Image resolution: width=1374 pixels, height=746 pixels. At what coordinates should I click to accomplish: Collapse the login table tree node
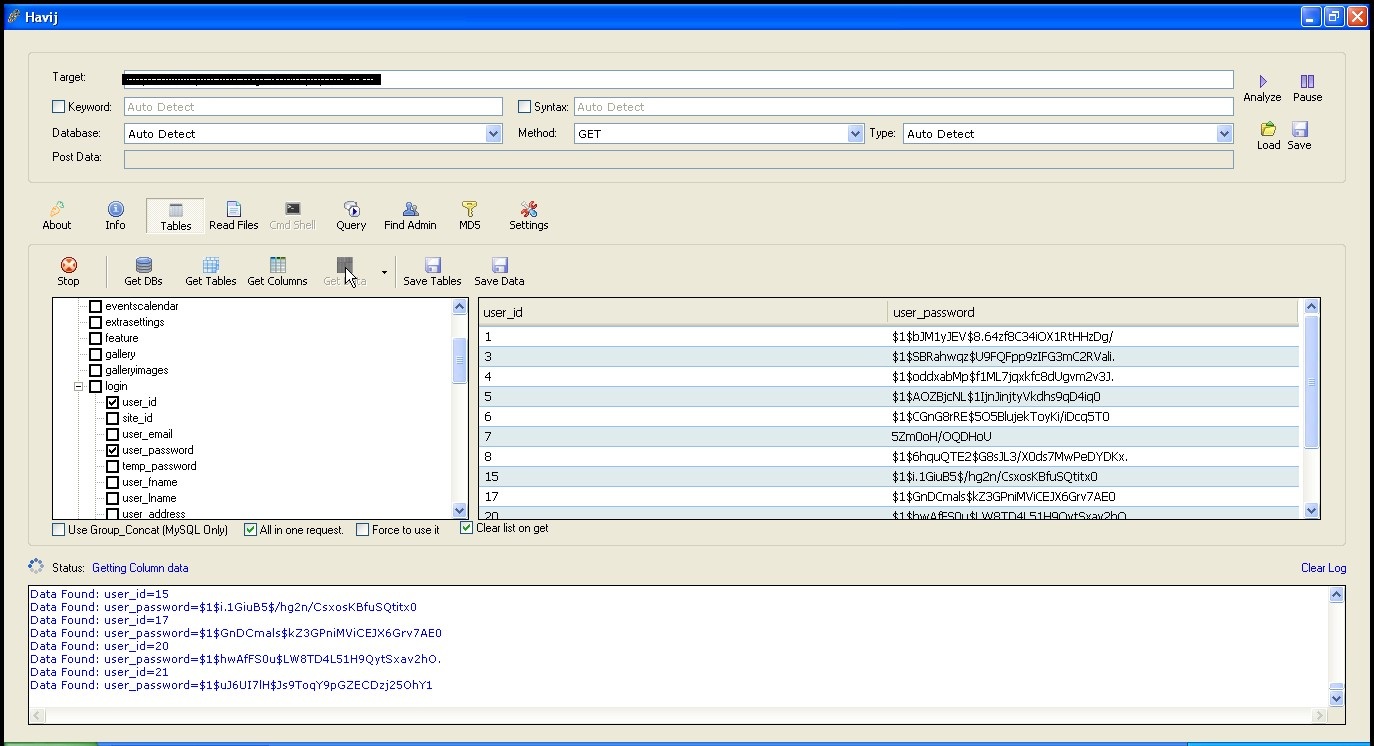(x=78, y=386)
